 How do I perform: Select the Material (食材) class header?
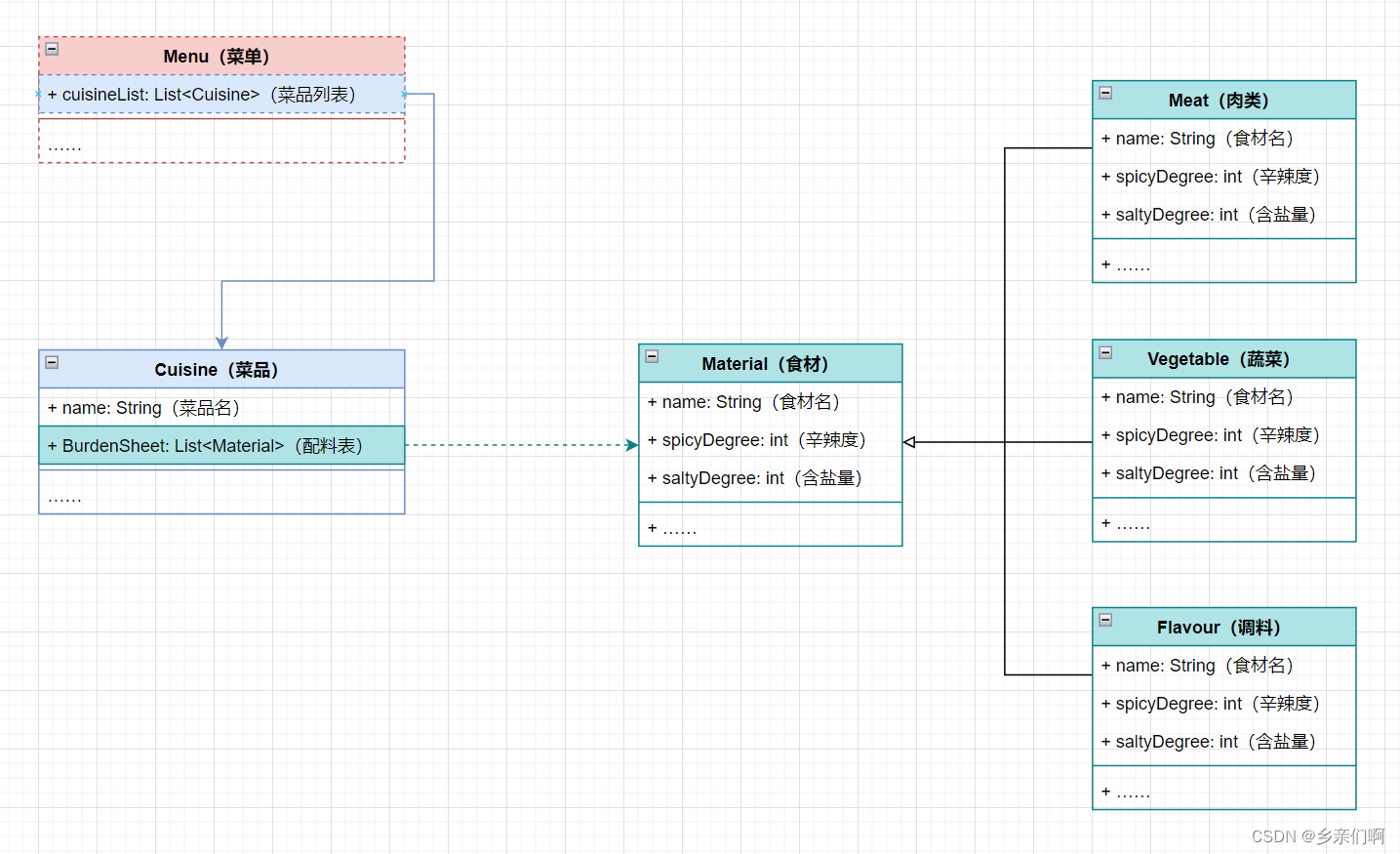pyautogui.click(x=771, y=363)
